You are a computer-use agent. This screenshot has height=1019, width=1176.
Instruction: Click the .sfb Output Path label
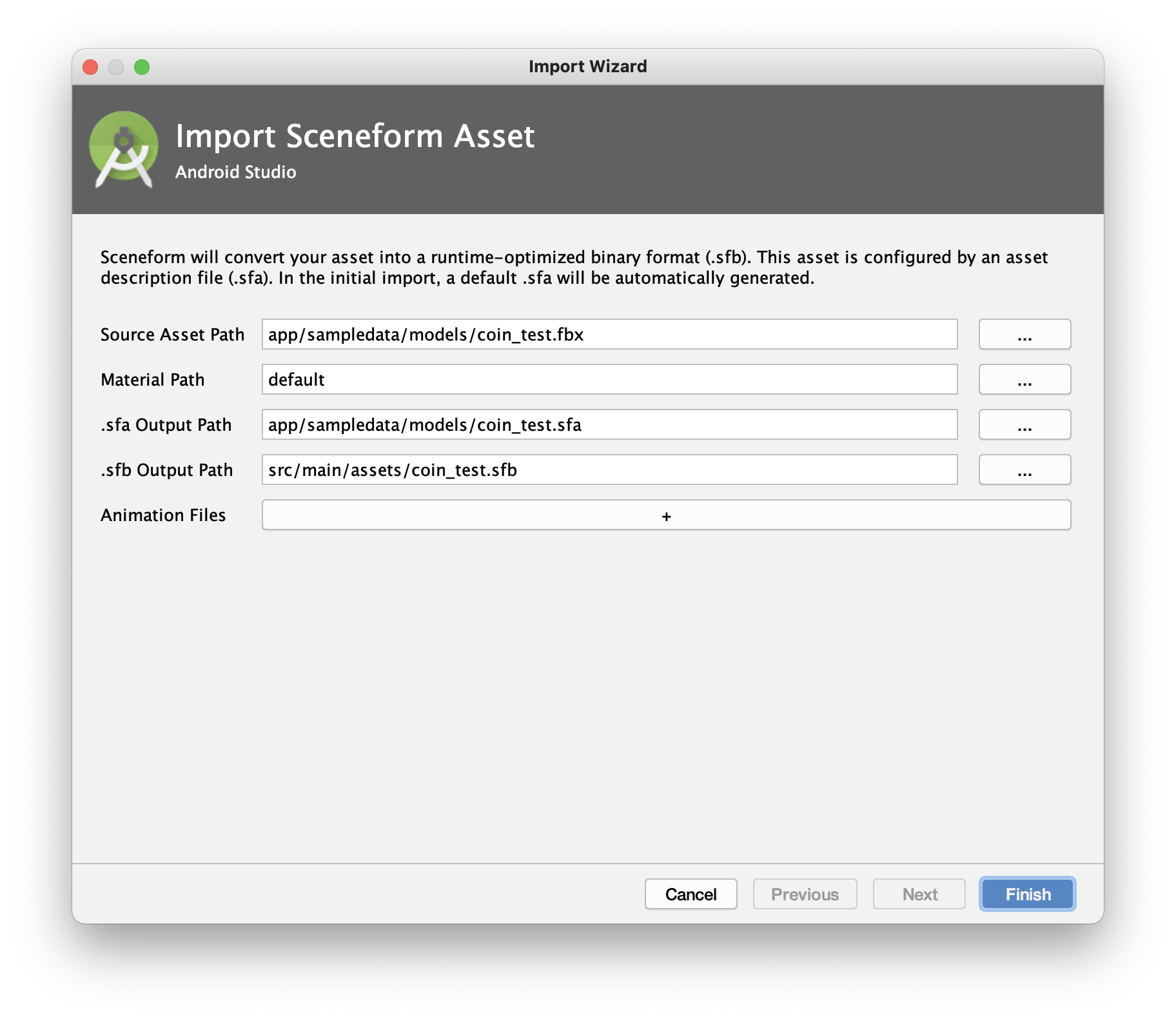pos(166,470)
